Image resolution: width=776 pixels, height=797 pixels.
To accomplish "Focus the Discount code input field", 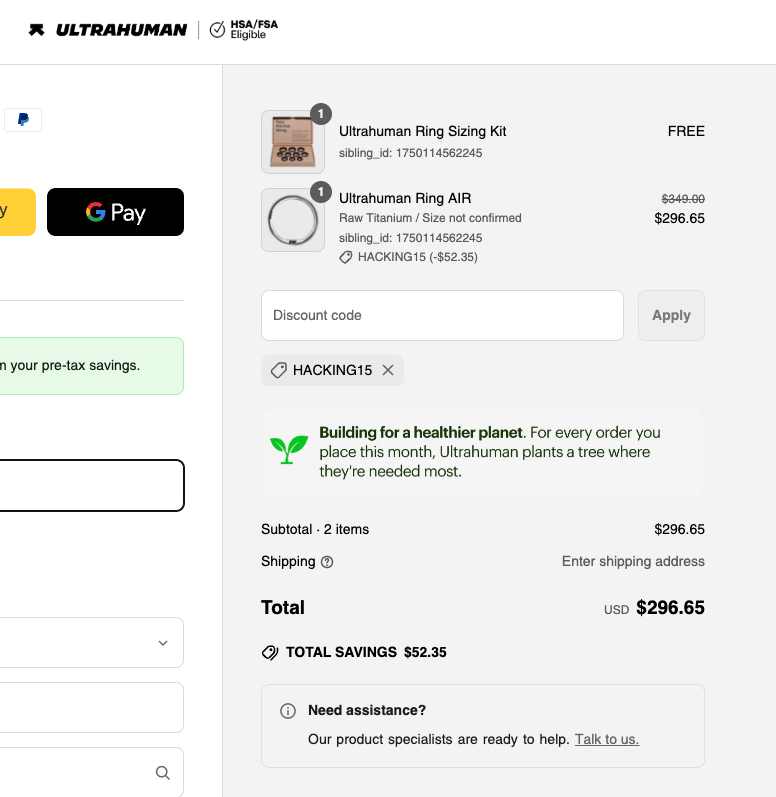I will [x=442, y=315].
